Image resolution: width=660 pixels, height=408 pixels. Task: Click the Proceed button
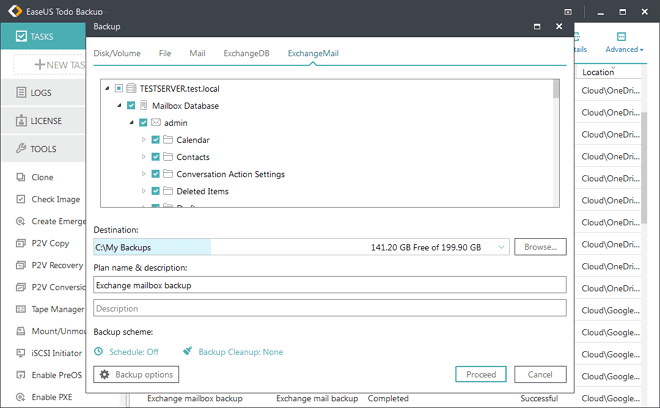click(x=481, y=374)
